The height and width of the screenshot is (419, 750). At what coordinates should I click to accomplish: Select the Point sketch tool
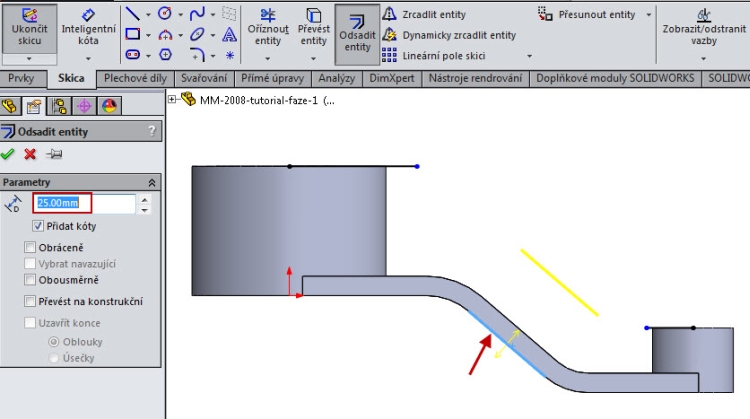pos(230,55)
